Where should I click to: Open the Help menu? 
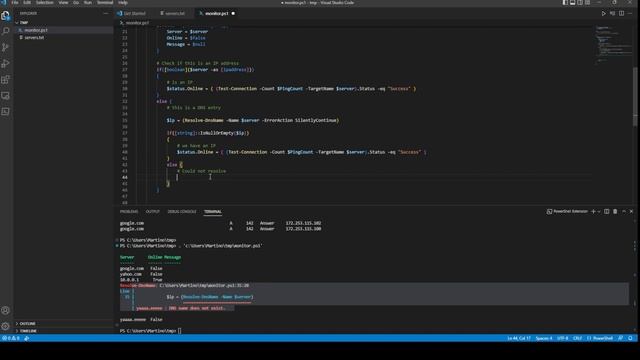click(122, 2)
